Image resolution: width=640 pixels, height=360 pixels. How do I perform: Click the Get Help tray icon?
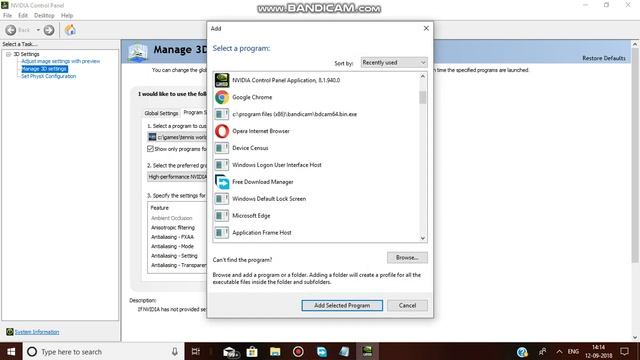pyautogui.click(x=522, y=352)
